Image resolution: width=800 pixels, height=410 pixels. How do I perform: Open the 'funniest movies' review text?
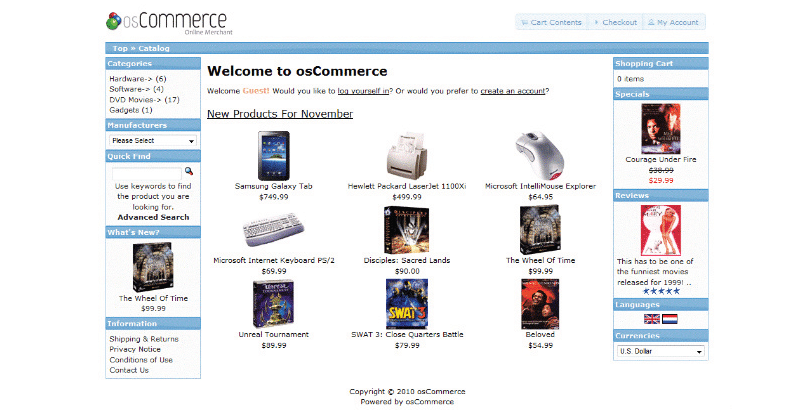click(x=655, y=272)
